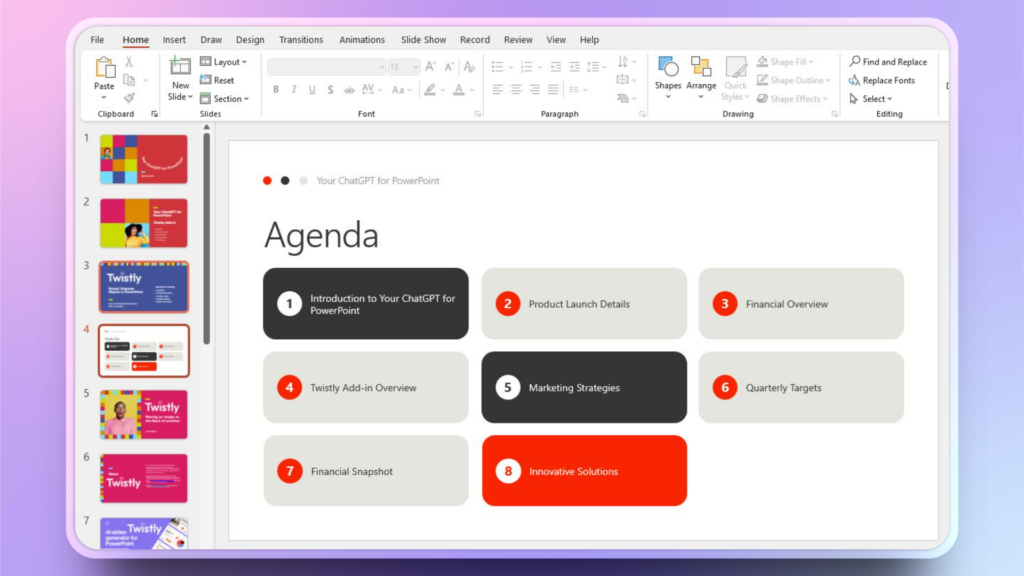Viewport: 1024px width, 576px height.
Task: Toggle Underline formatting
Action: 312,89
